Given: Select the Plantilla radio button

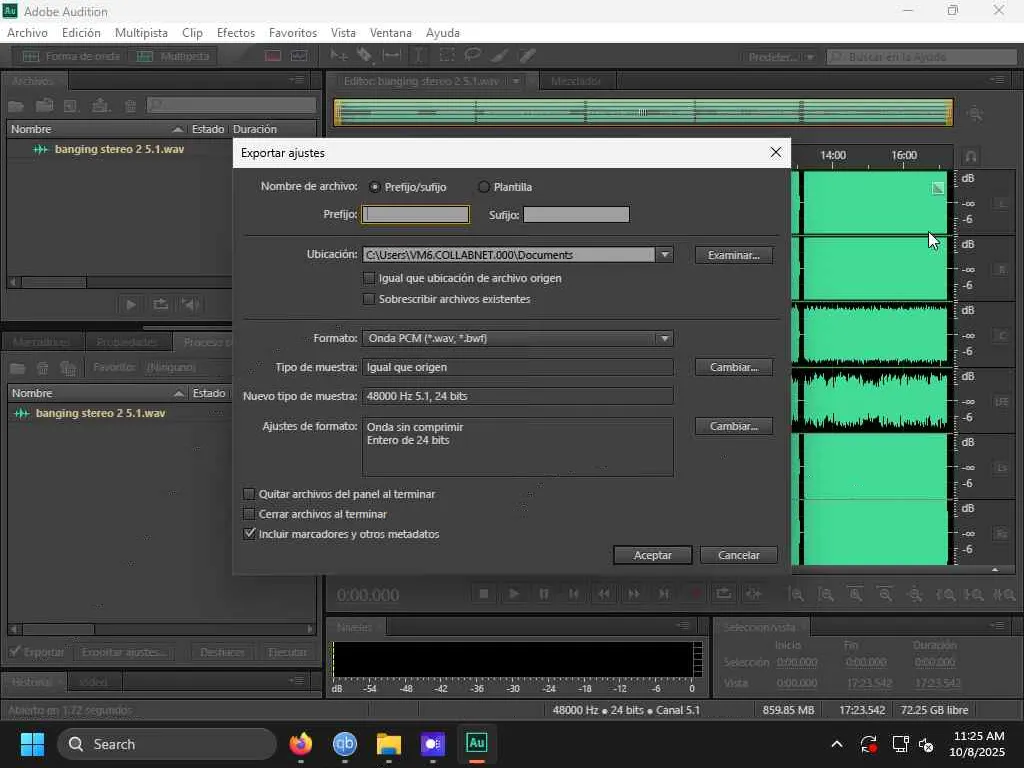Looking at the screenshot, I should click(484, 187).
